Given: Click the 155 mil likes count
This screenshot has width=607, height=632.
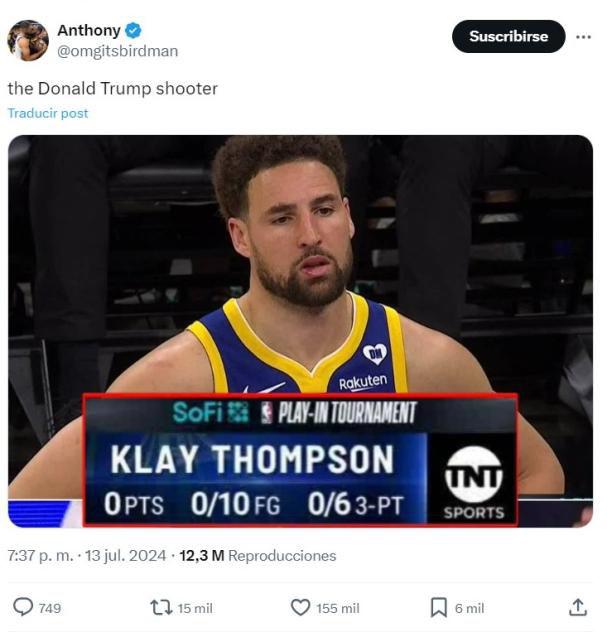Looking at the screenshot, I should [x=337, y=608].
